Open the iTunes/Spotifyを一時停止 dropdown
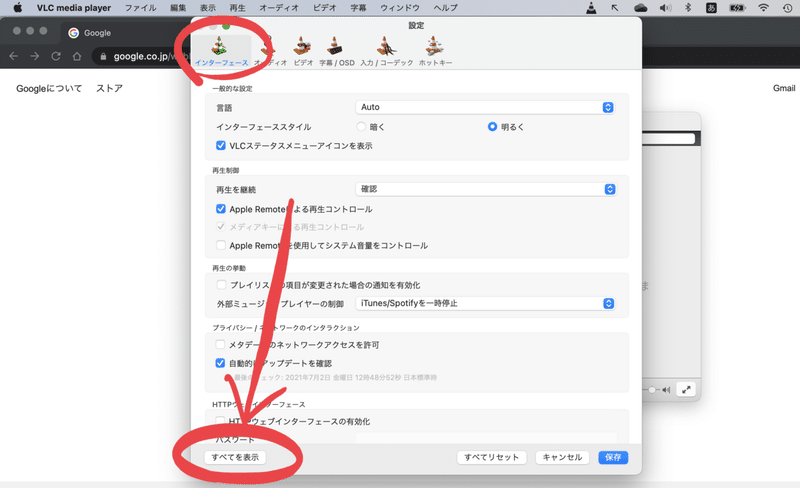 pos(485,303)
